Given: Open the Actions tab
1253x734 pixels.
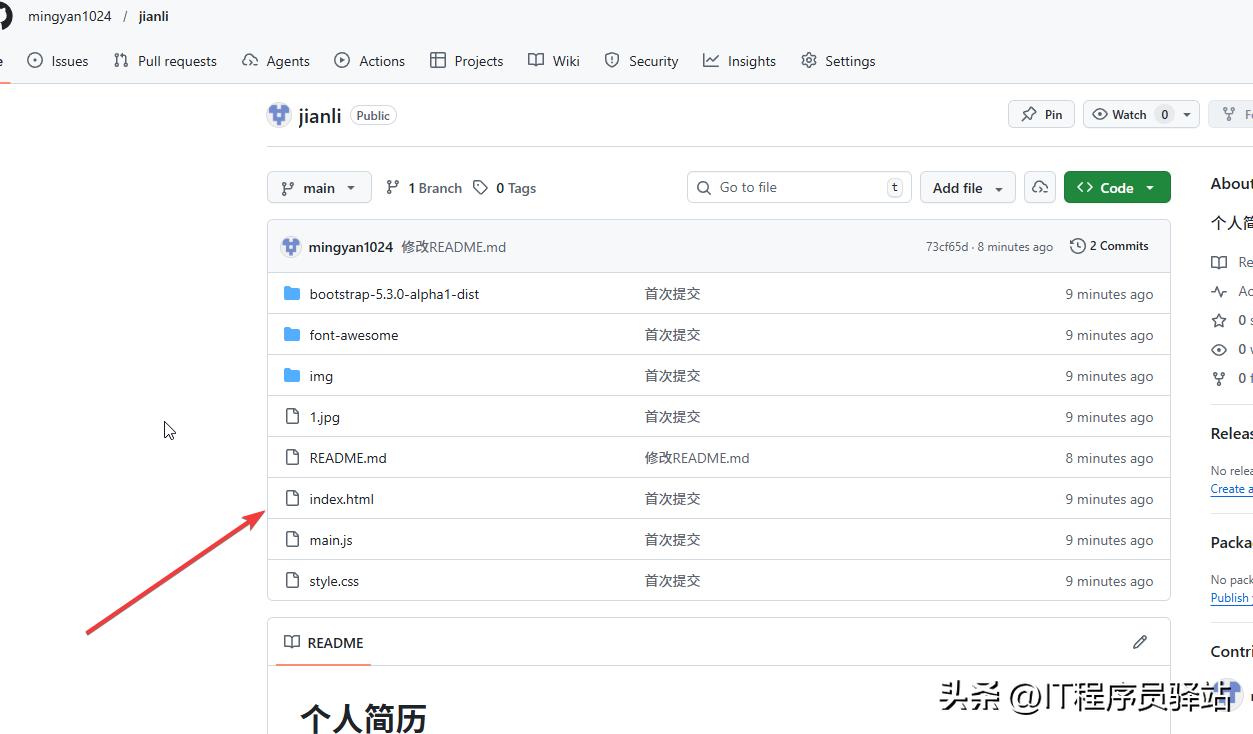Looking at the screenshot, I should [369, 61].
